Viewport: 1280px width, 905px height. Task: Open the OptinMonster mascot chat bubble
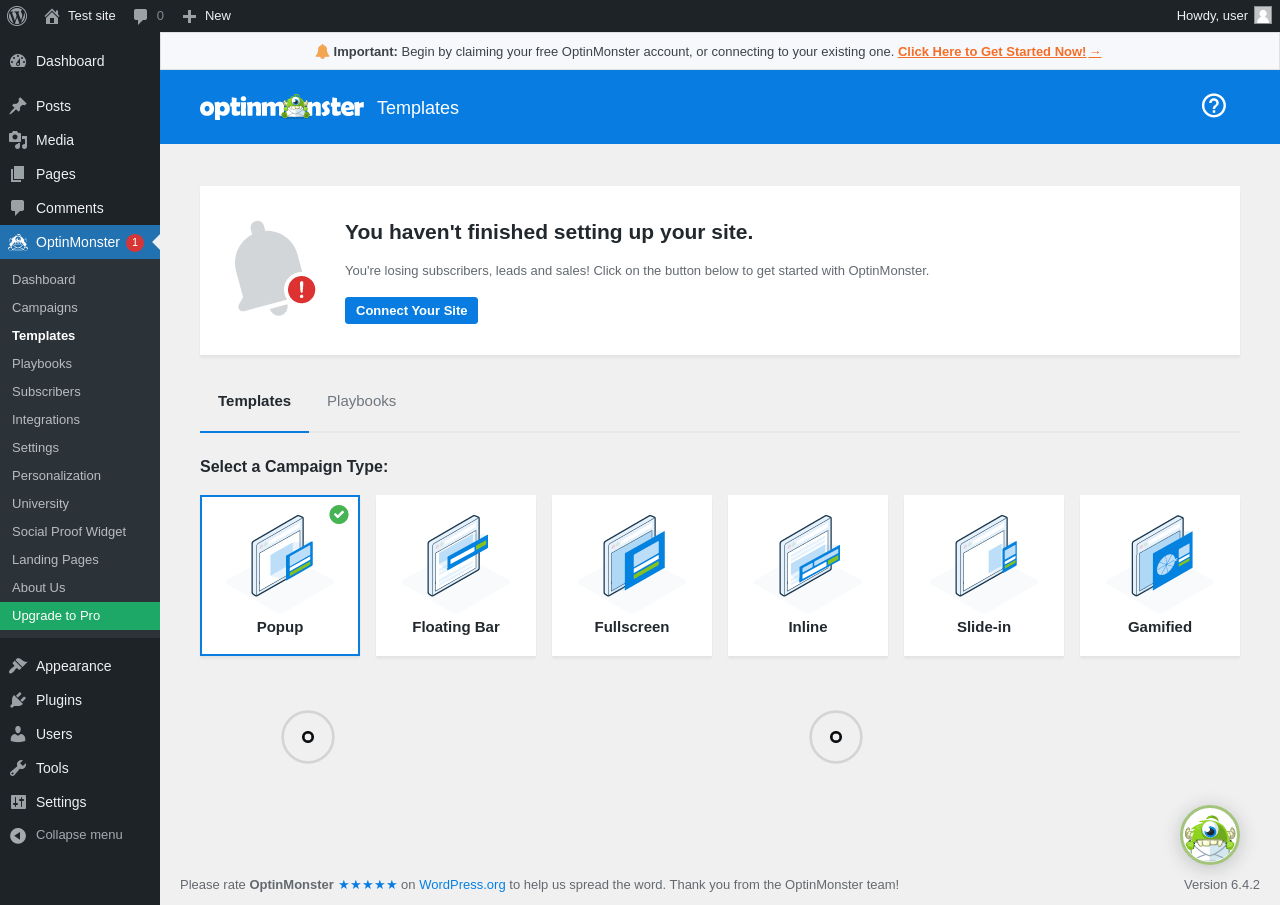click(1210, 835)
